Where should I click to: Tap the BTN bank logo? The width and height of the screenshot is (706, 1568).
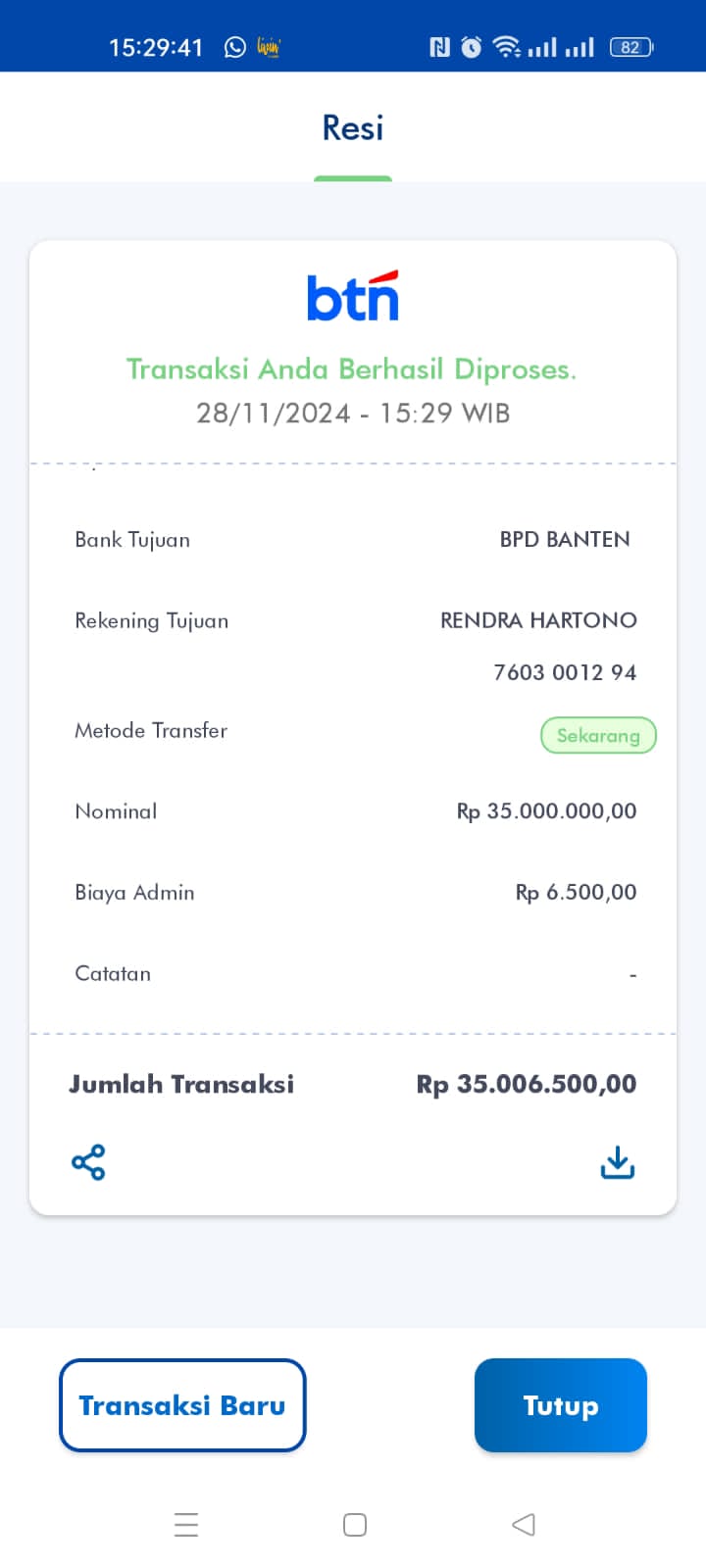(353, 296)
